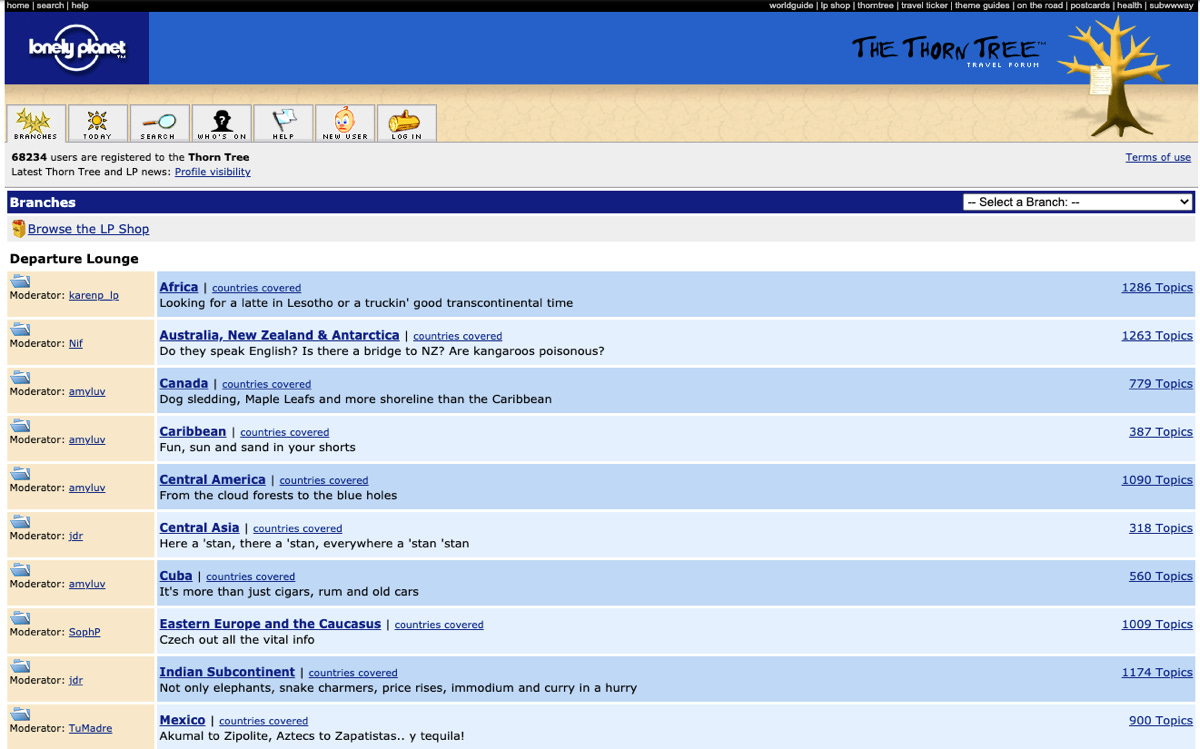Image resolution: width=1200 pixels, height=749 pixels.
Task: Open the Caribbean branch
Action: [193, 431]
